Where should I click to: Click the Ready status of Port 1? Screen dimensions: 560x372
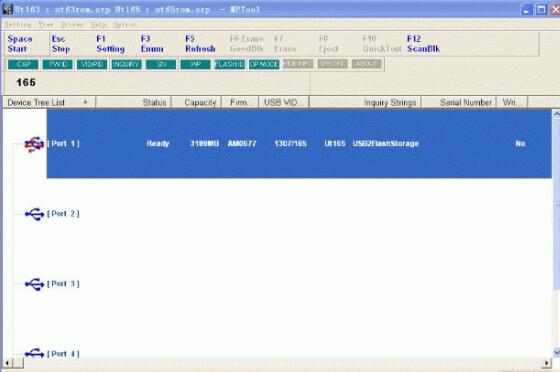coord(158,144)
